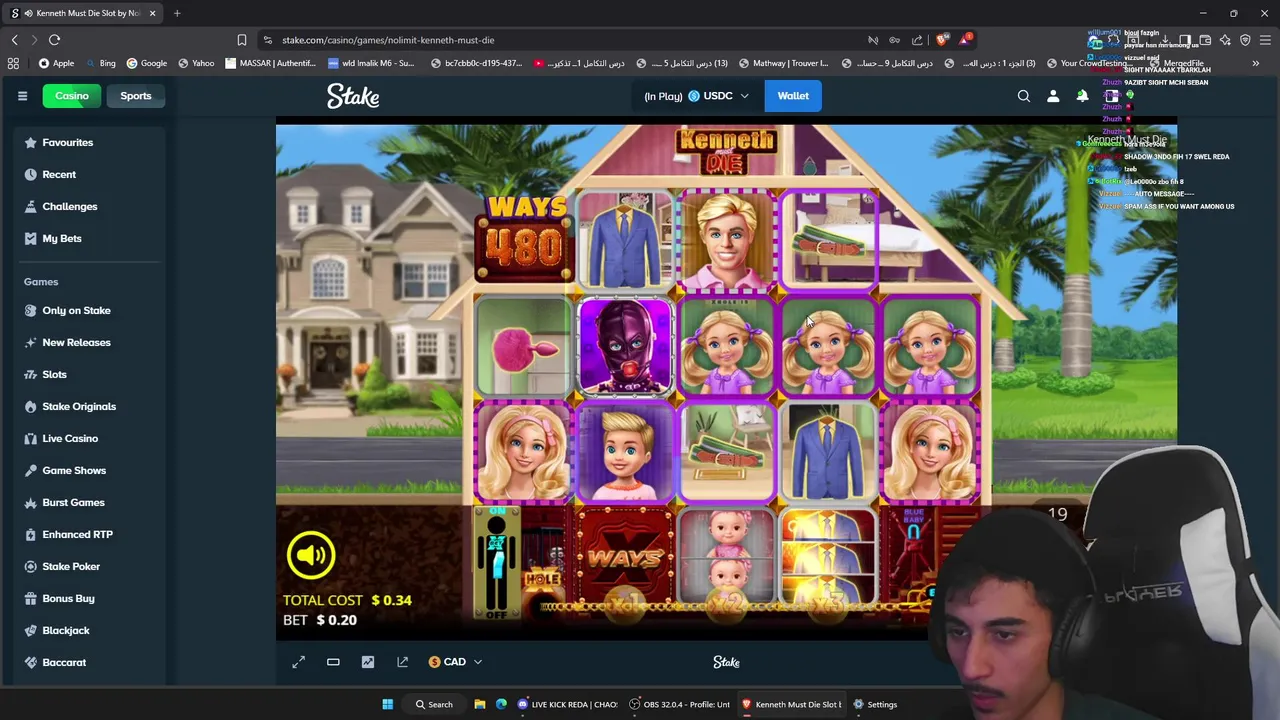The width and height of the screenshot is (1280, 720).
Task: Open live stats chart icon
Action: click(x=367, y=662)
